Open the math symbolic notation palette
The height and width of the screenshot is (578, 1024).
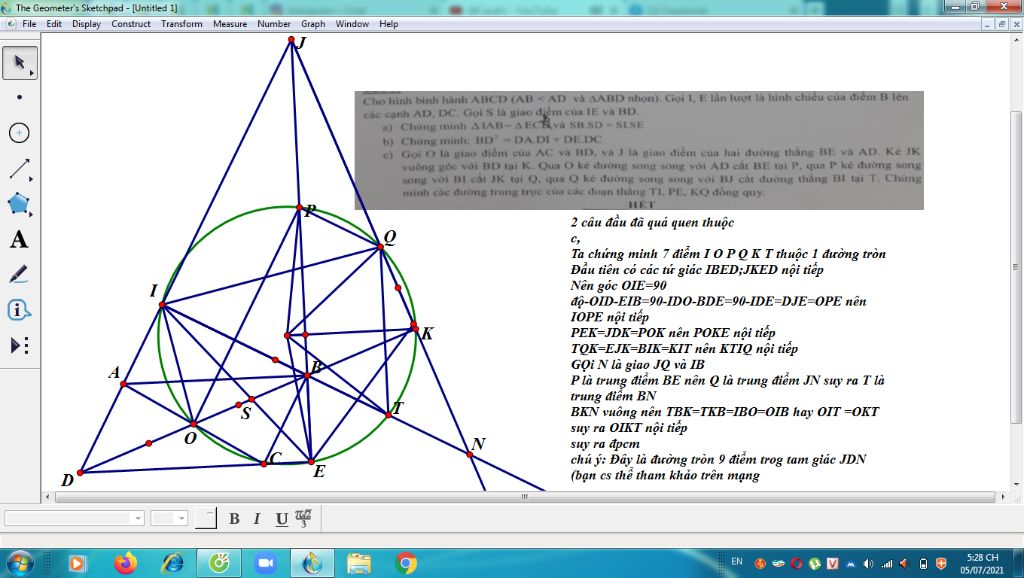tap(303, 518)
